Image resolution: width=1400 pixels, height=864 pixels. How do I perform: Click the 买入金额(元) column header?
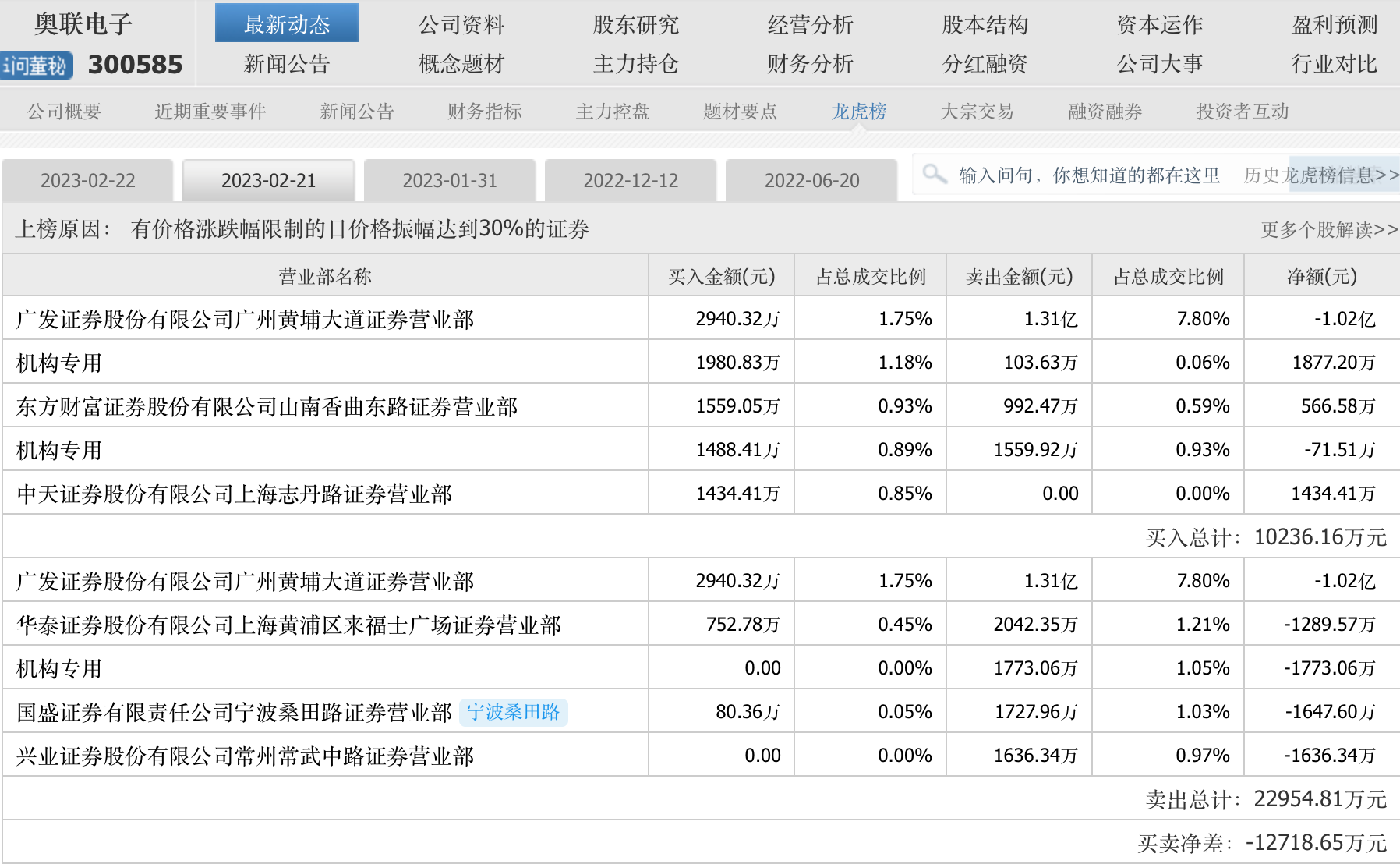722,277
